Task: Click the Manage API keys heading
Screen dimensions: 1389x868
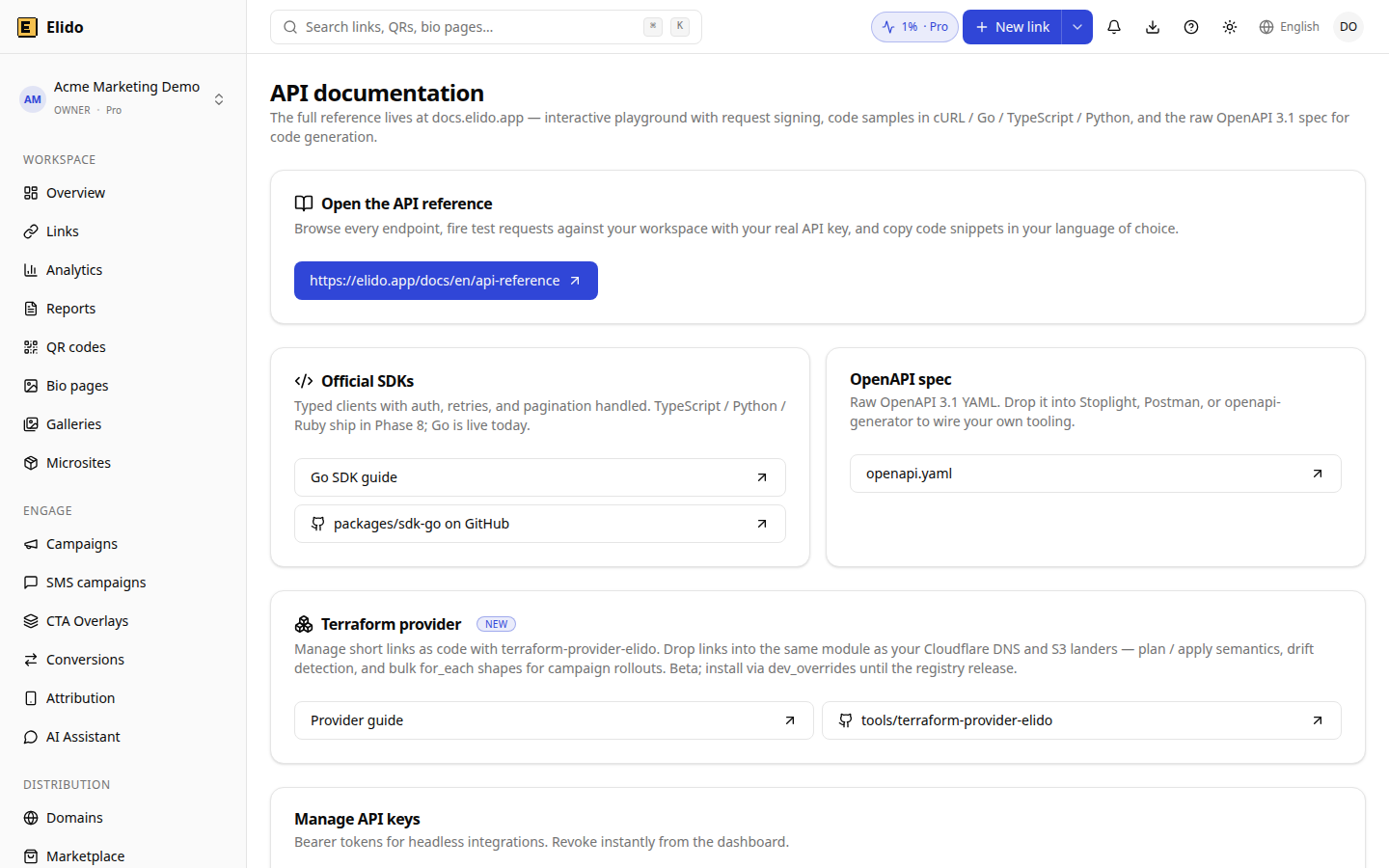Action: [357, 819]
